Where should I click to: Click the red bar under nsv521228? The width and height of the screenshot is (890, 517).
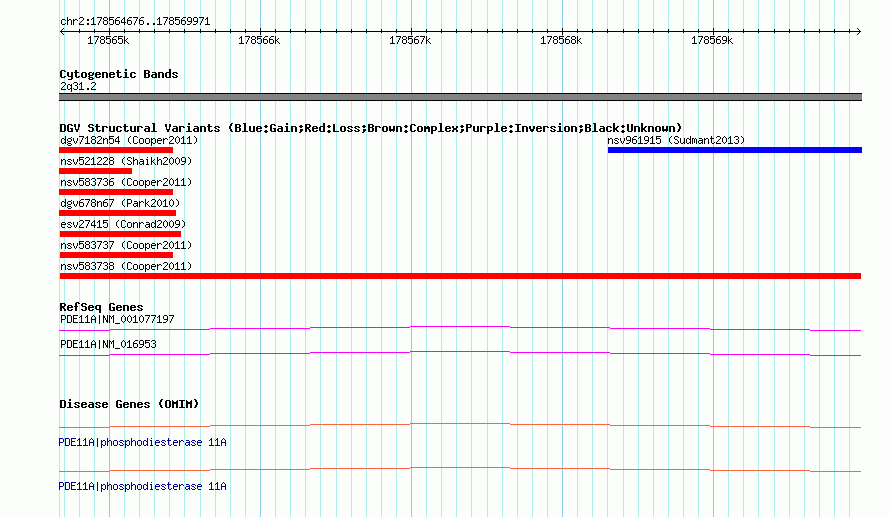click(x=95, y=171)
